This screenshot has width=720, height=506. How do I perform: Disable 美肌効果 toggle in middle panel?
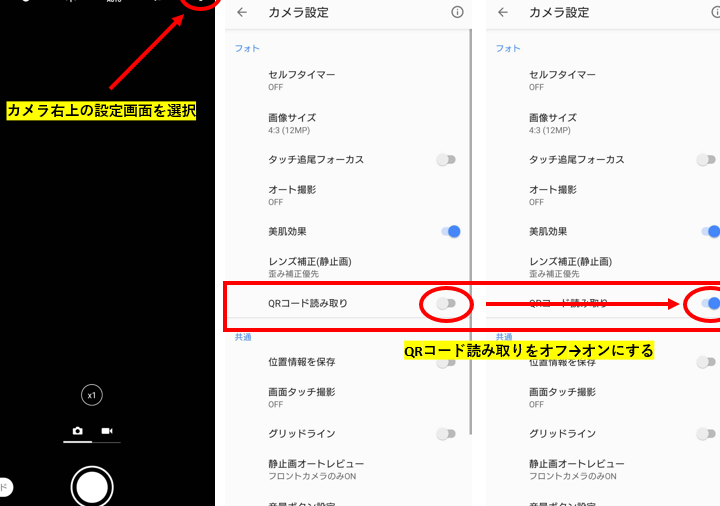click(x=449, y=231)
